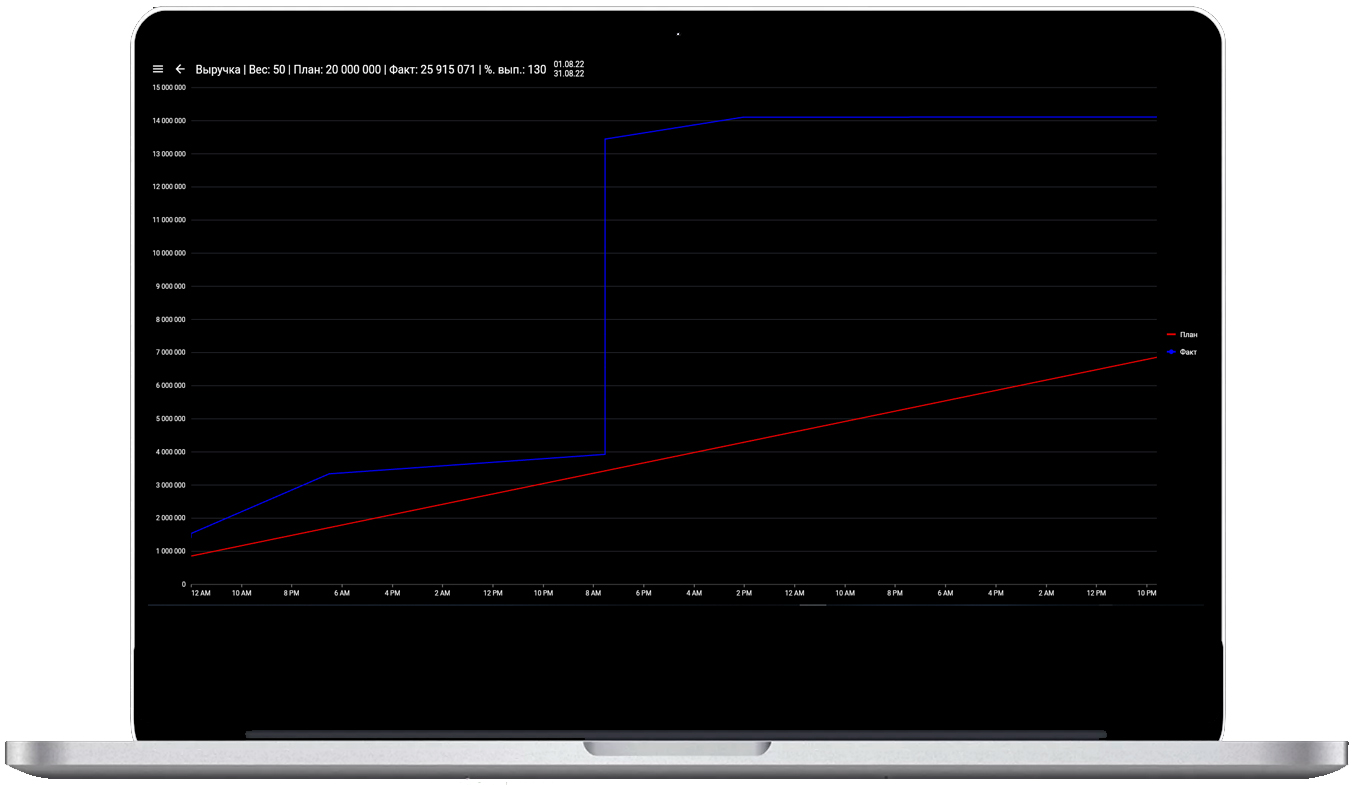This screenshot has height=785, width=1352.
Task: Open the 01.08.22–31.08.22 date range
Action: click(568, 69)
